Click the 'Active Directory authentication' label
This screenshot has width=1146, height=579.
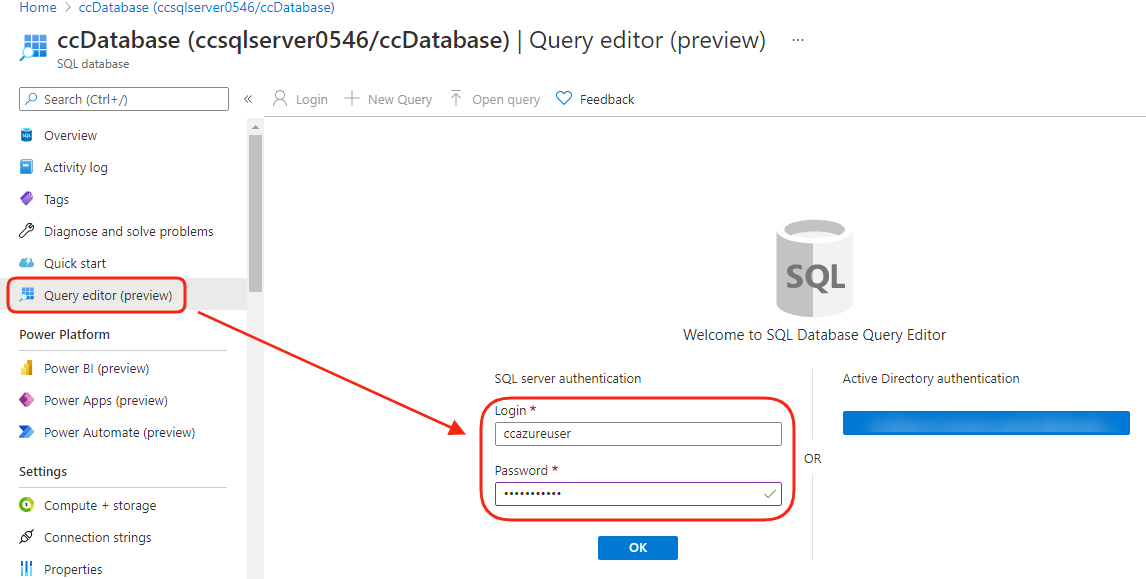tap(931, 379)
